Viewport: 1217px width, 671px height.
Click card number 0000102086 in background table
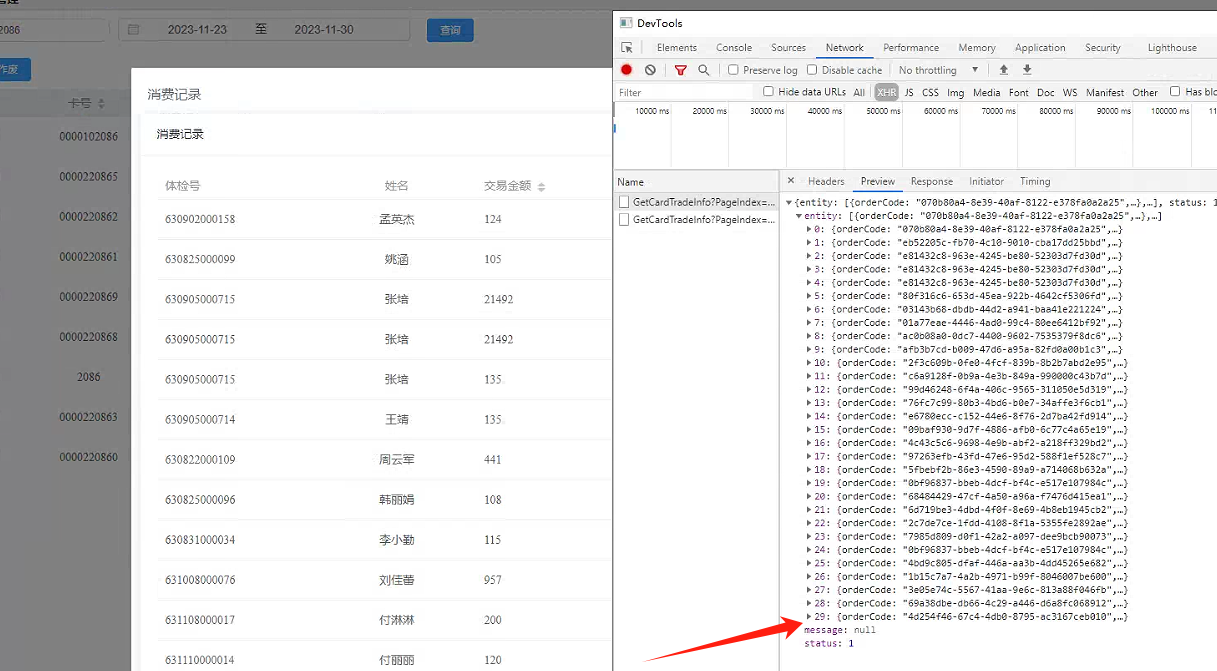[88, 137]
